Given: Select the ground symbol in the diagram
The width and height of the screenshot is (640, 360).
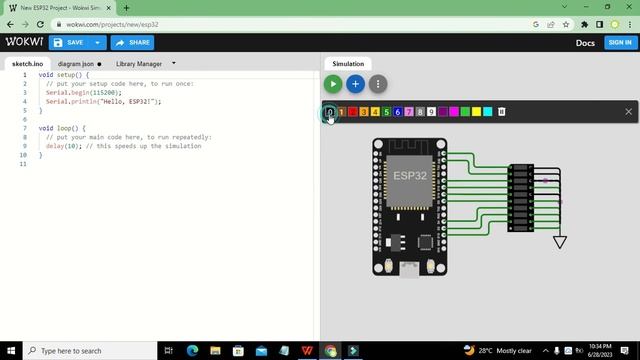Looking at the screenshot, I should (x=560, y=242).
